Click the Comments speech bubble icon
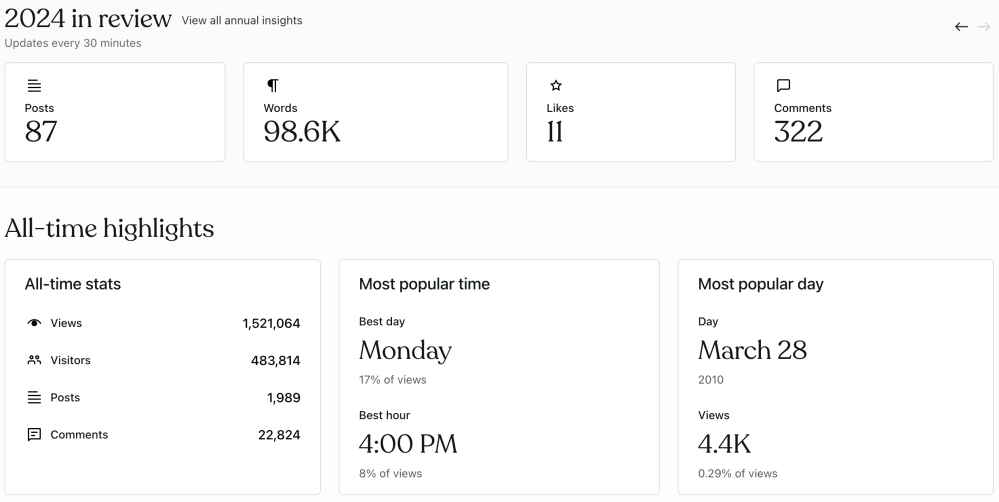This screenshot has height=502, width=999. 783,86
